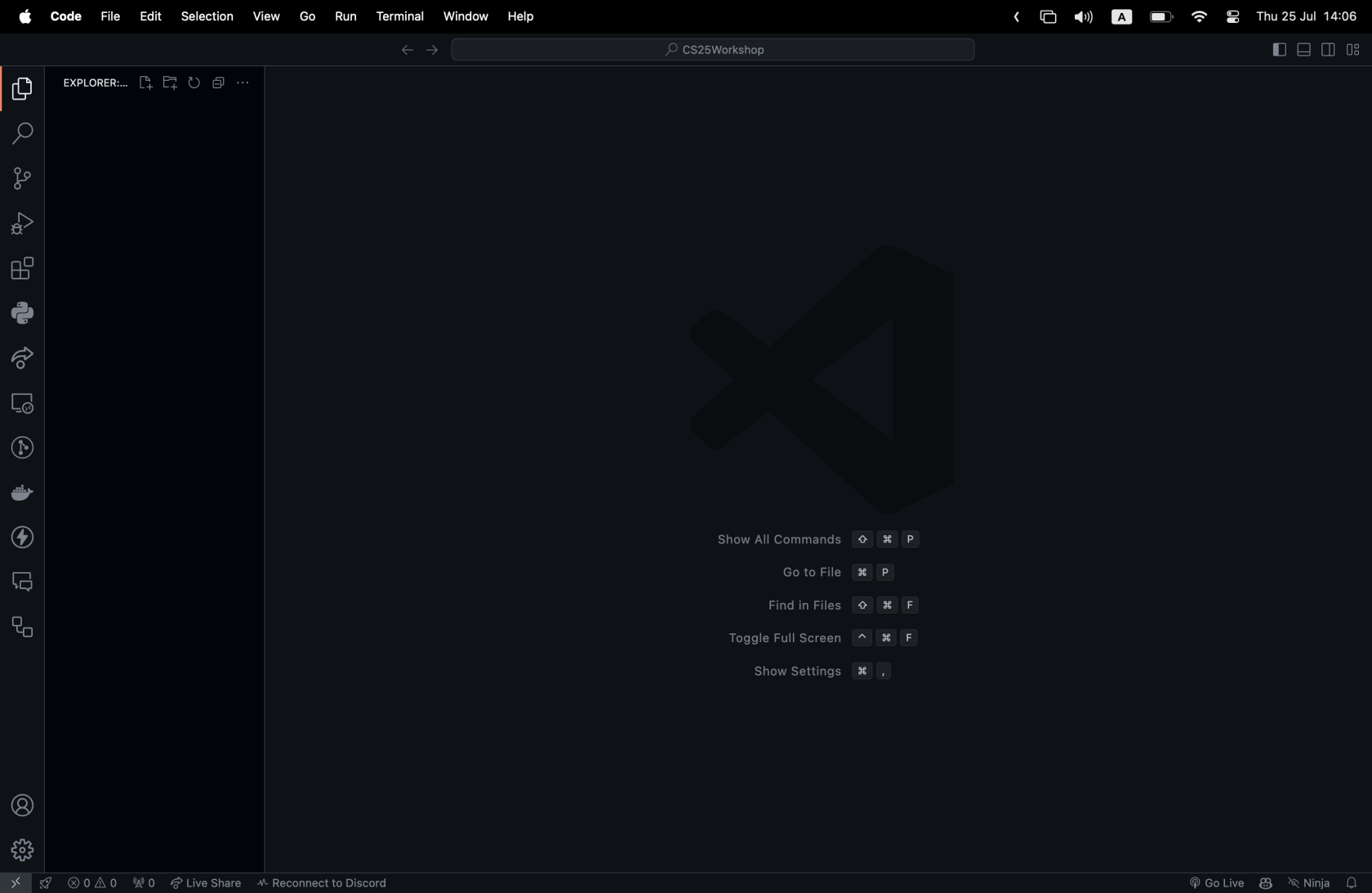Refresh the Explorer file tree
The height and width of the screenshot is (893, 1372).
click(x=194, y=83)
